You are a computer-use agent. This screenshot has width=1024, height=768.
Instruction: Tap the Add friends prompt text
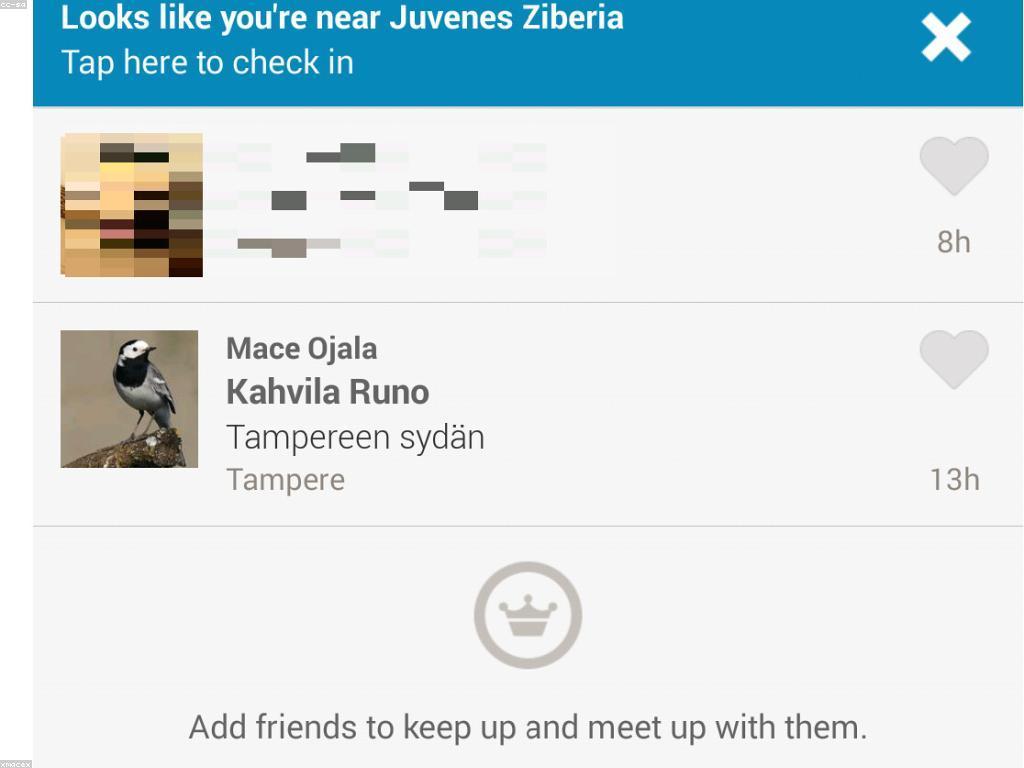point(527,727)
